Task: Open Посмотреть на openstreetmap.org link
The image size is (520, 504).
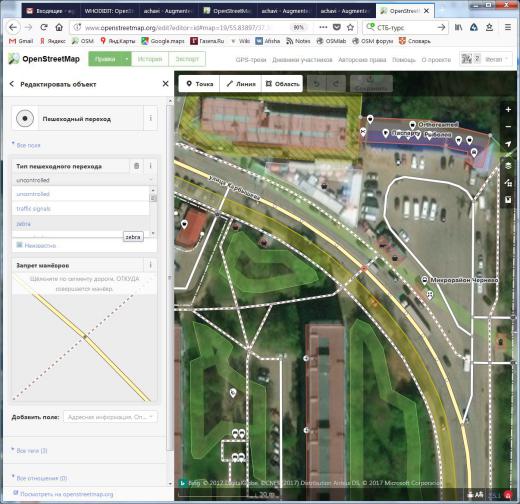Action: [x=63, y=494]
